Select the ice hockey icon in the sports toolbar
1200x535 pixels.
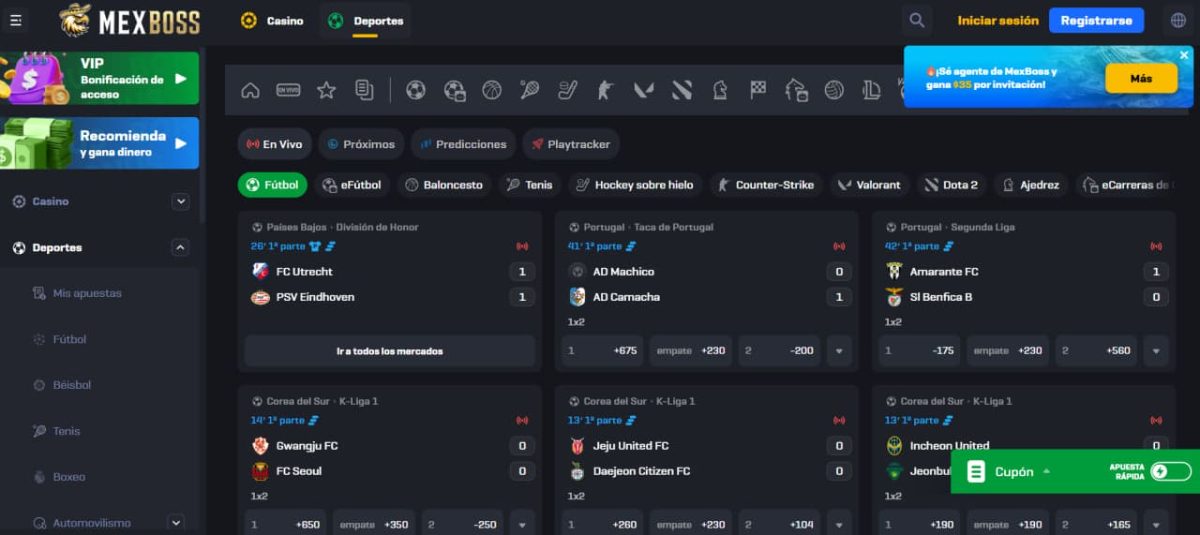click(567, 90)
